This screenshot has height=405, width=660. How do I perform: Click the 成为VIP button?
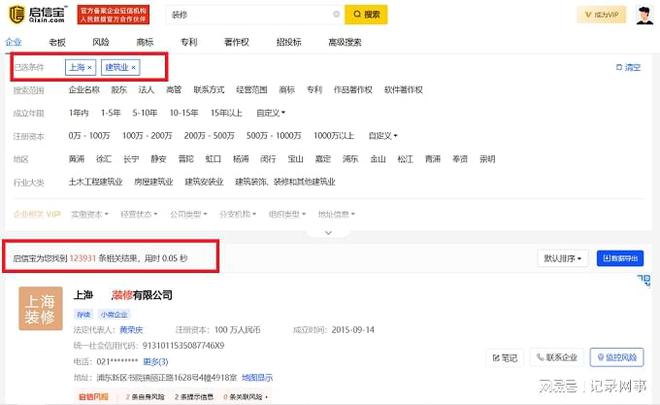click(601, 15)
